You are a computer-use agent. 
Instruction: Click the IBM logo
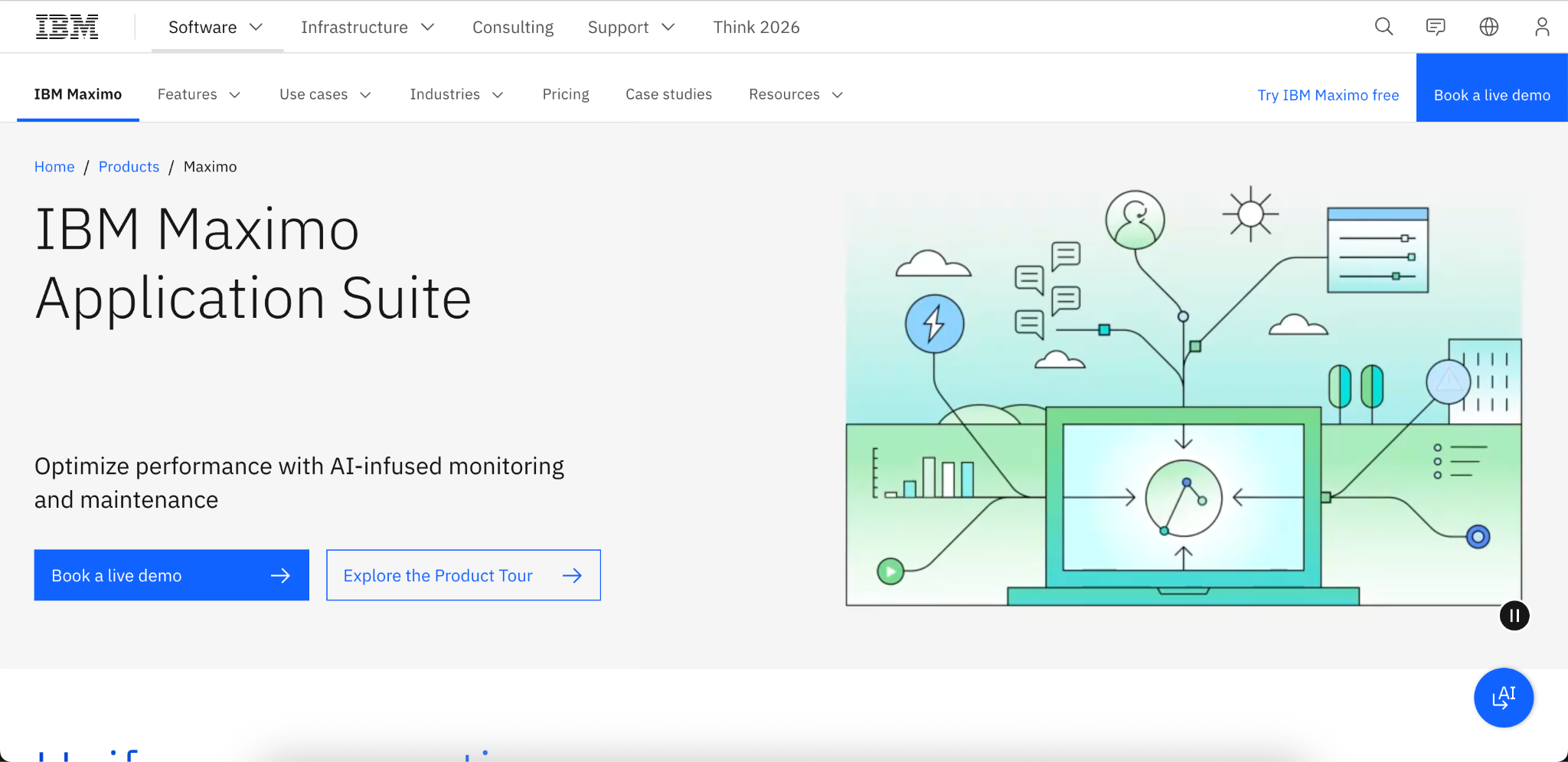tap(67, 27)
